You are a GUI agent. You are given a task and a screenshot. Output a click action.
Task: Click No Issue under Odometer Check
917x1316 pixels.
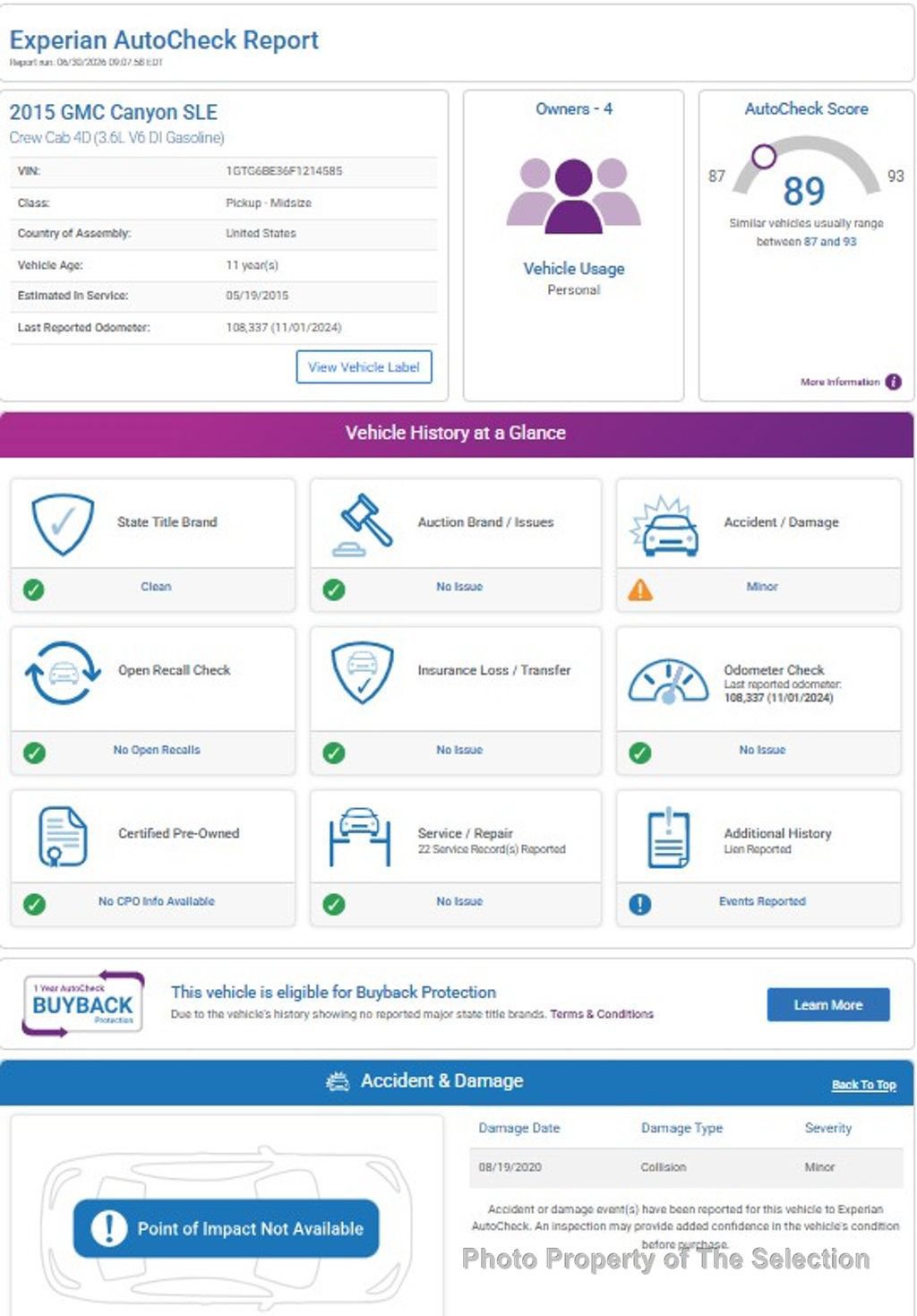762,750
